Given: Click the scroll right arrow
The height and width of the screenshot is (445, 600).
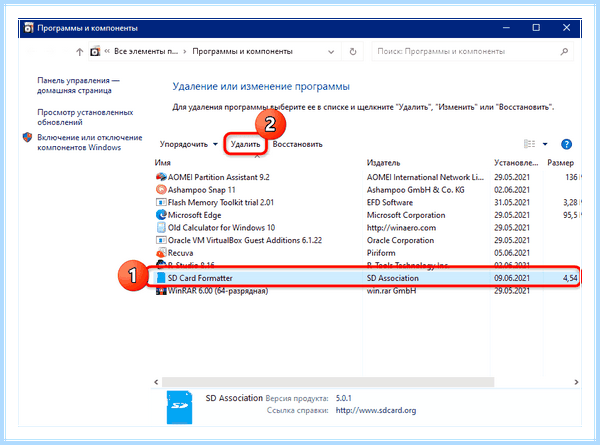Looking at the screenshot, I should point(576,382).
